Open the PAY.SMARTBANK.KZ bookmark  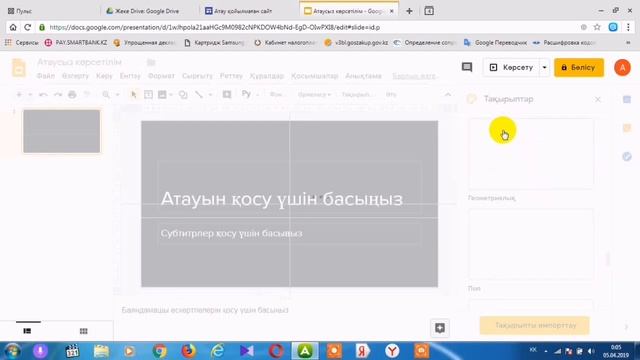click(x=76, y=42)
